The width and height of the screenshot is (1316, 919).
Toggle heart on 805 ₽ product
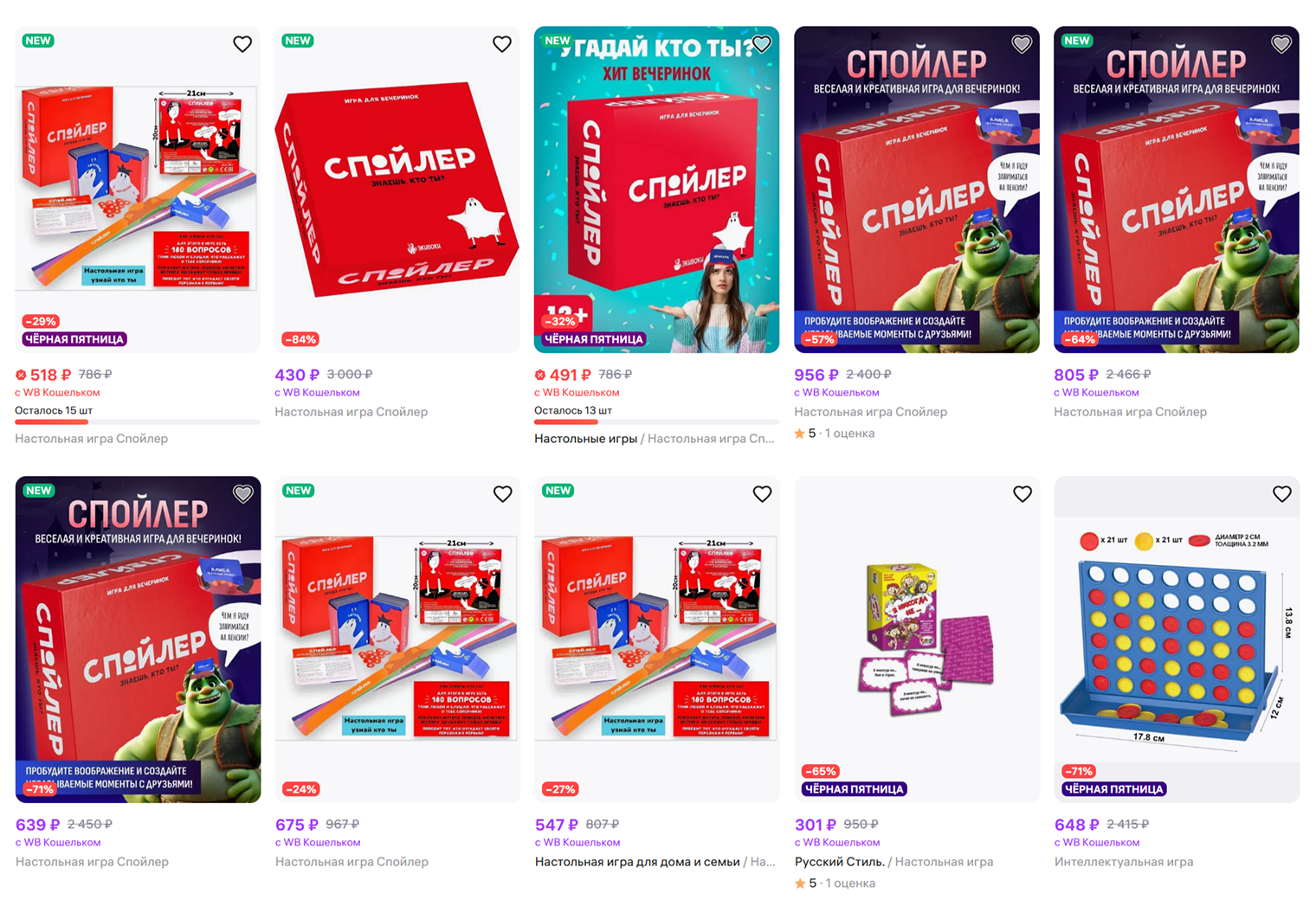pos(1281,44)
